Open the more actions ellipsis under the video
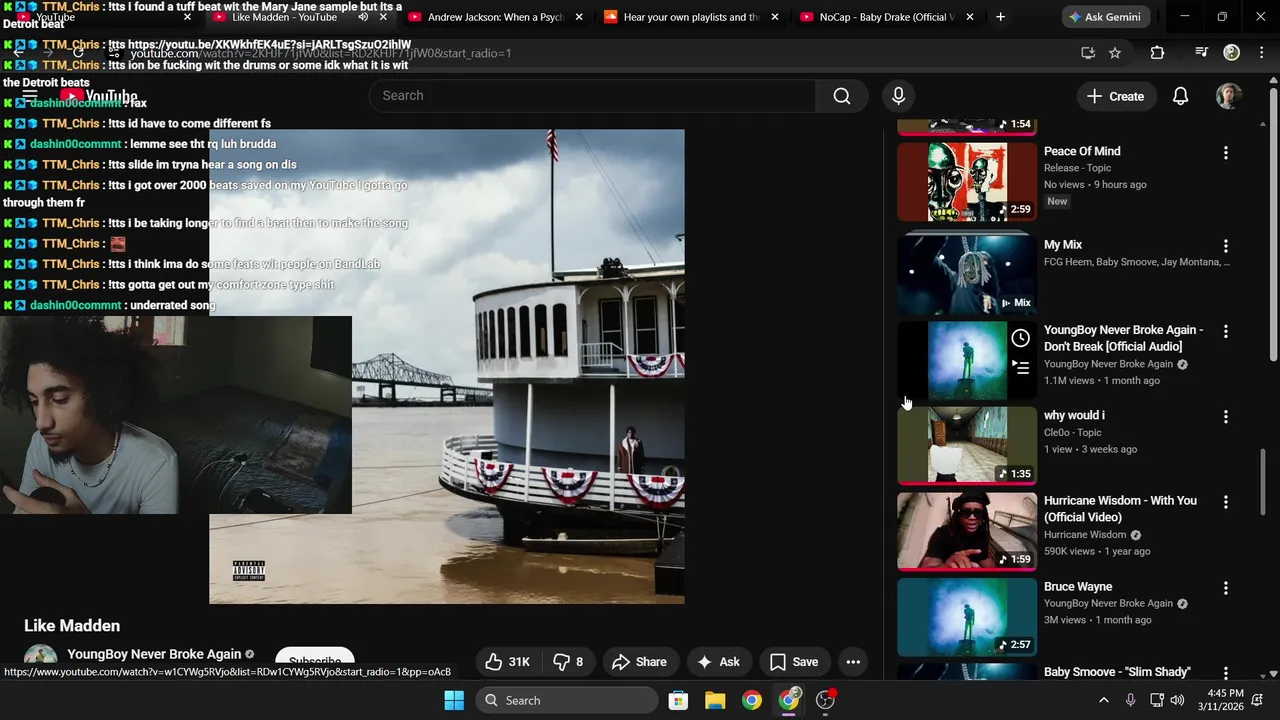The width and height of the screenshot is (1280, 720). tap(853, 662)
